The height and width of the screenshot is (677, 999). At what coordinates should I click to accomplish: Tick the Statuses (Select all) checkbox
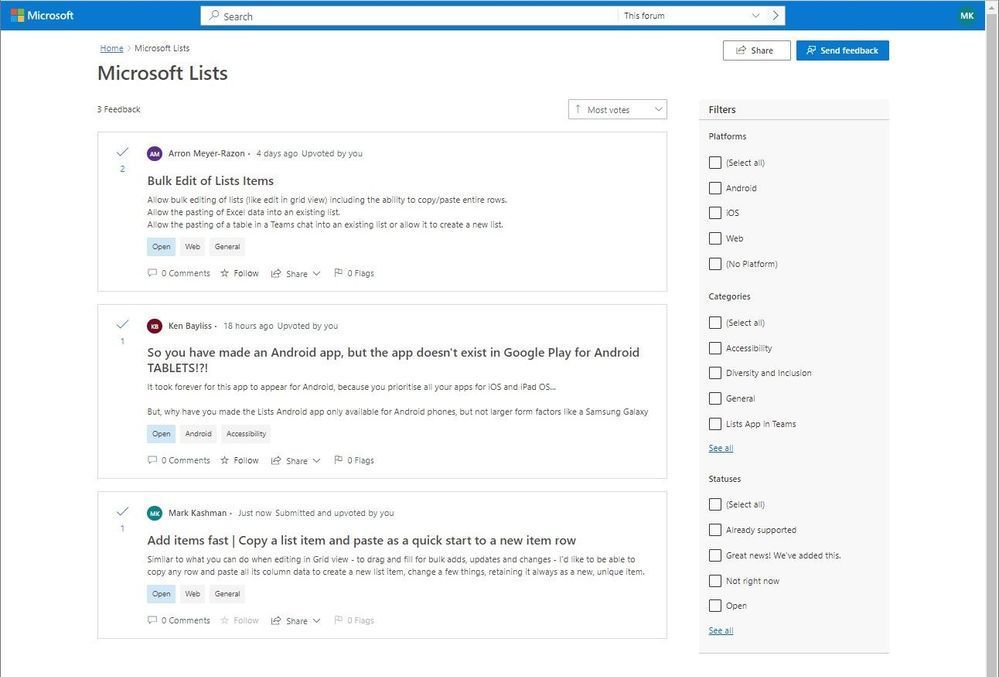click(x=715, y=504)
